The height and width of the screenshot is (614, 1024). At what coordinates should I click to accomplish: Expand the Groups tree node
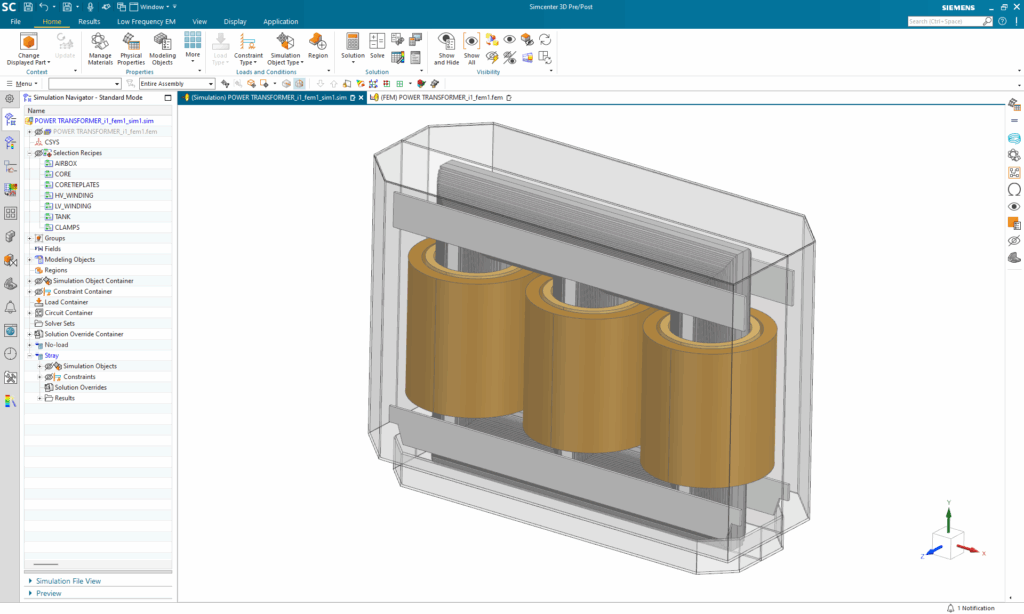tap(29, 238)
